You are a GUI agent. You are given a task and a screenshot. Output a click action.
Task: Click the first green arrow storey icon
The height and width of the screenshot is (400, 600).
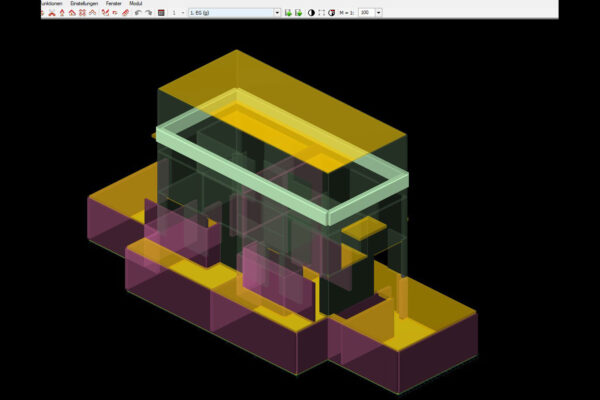[288, 13]
